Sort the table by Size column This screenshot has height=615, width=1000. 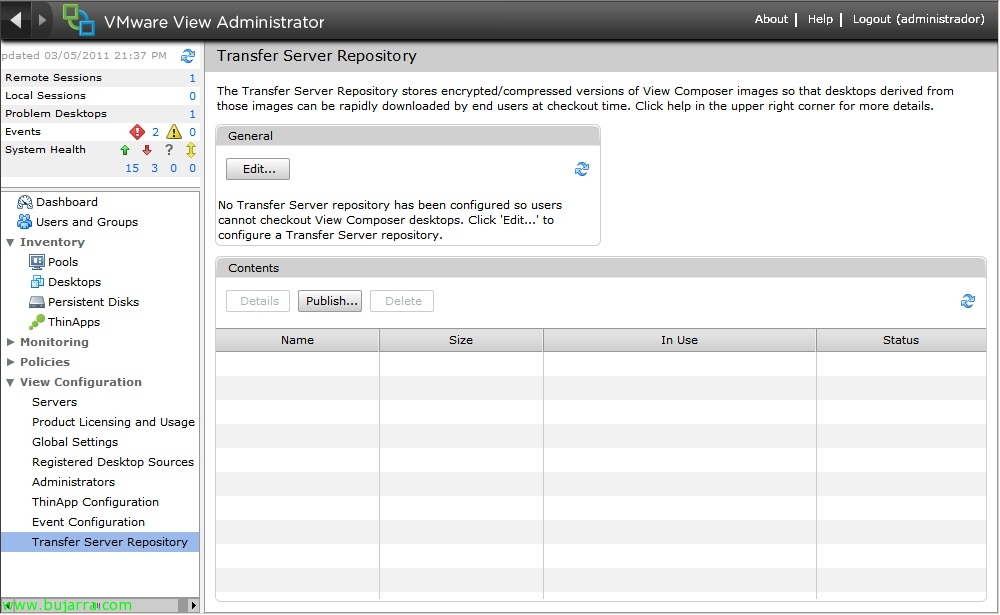point(461,341)
